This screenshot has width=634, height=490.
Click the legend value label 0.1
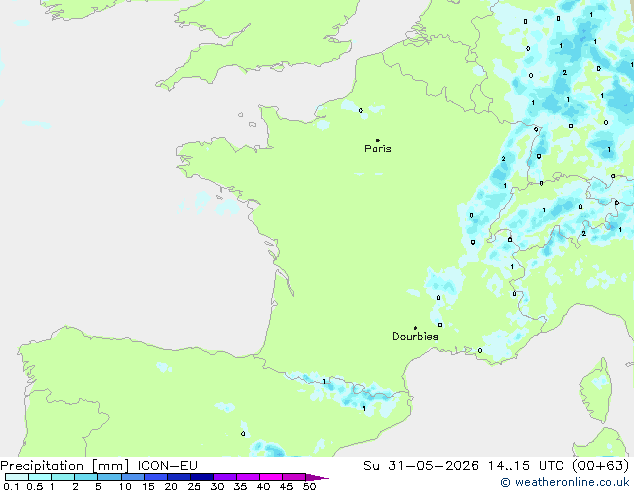tap(11, 486)
